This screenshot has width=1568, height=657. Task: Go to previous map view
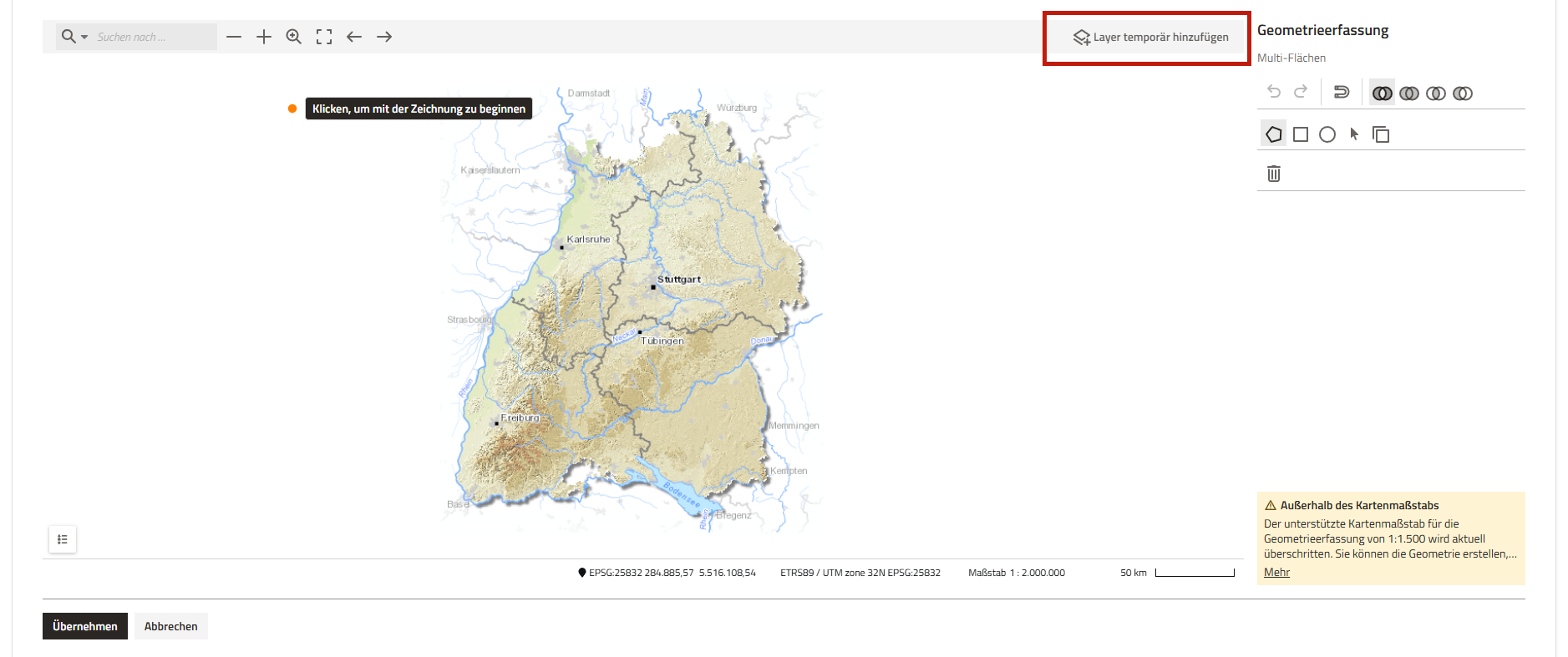354,37
